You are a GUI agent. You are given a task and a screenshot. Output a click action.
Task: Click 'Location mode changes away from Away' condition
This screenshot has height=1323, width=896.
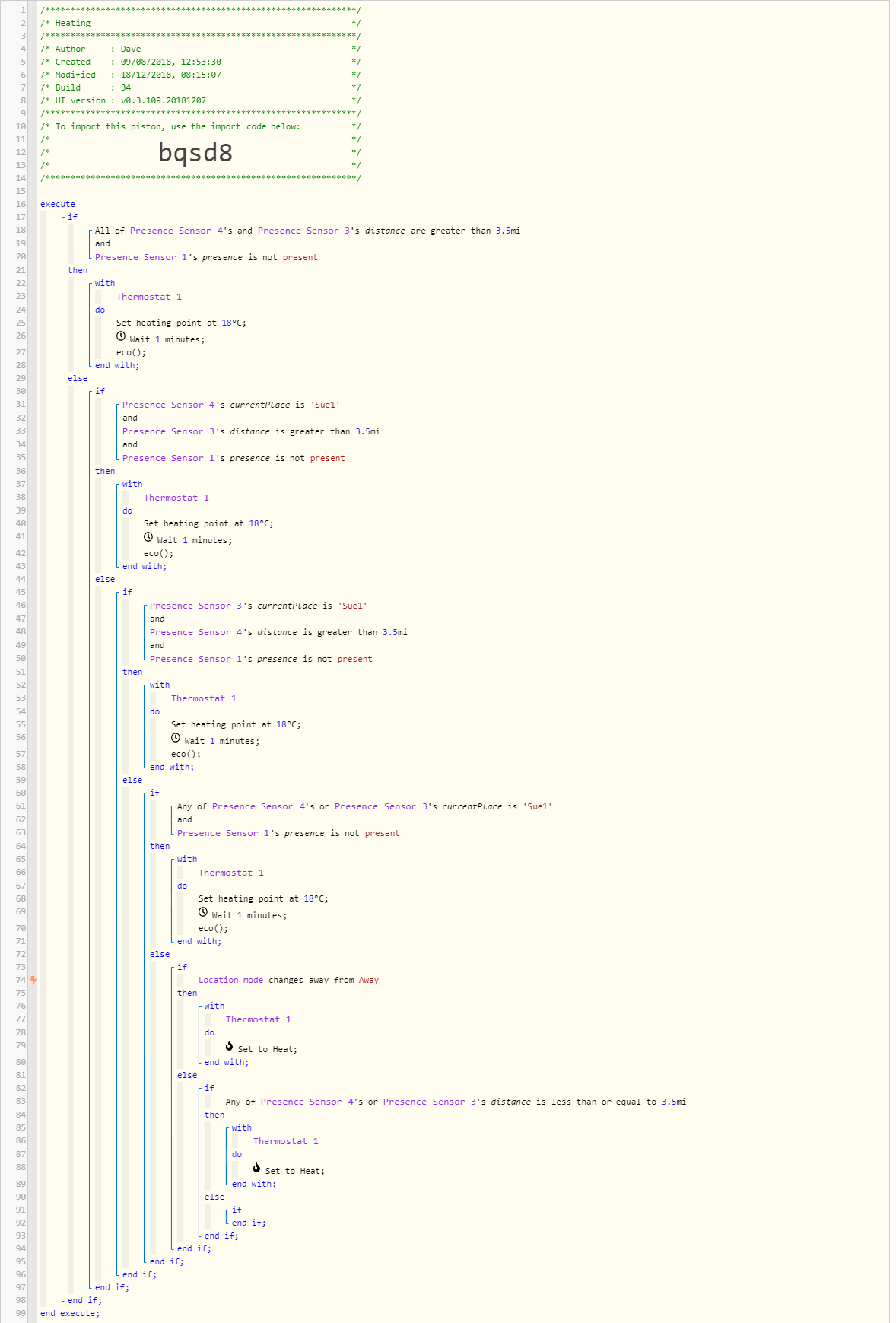[x=288, y=980]
